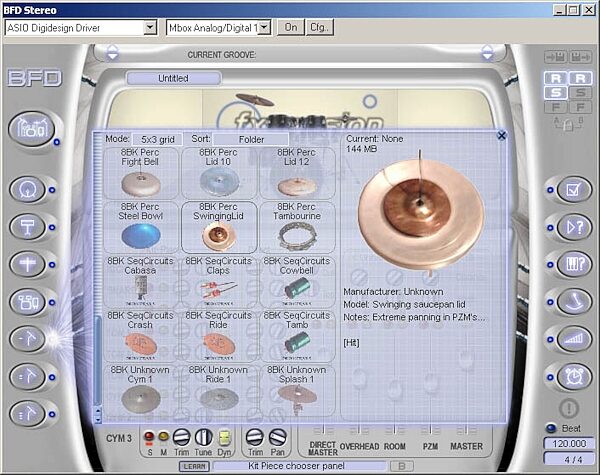The image size is (600, 475).
Task: Toggle the left S button
Action: [x=556, y=93]
